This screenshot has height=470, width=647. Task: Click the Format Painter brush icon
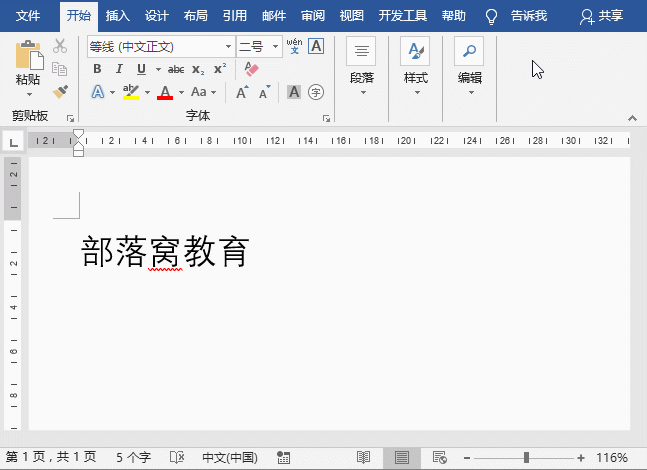pyautogui.click(x=60, y=92)
